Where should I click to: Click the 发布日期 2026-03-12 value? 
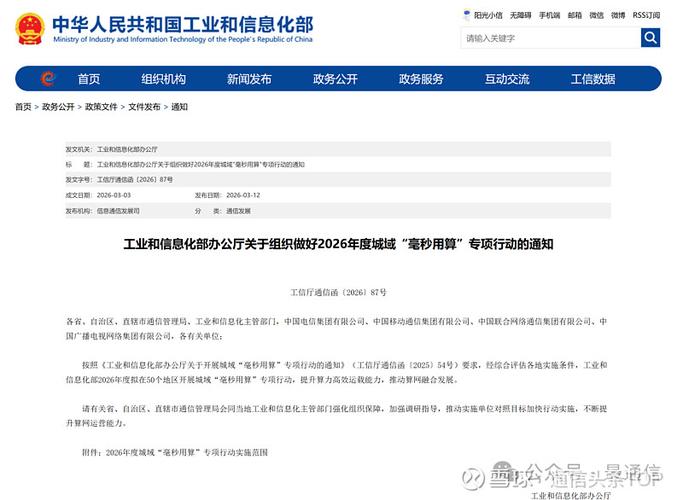tap(243, 195)
